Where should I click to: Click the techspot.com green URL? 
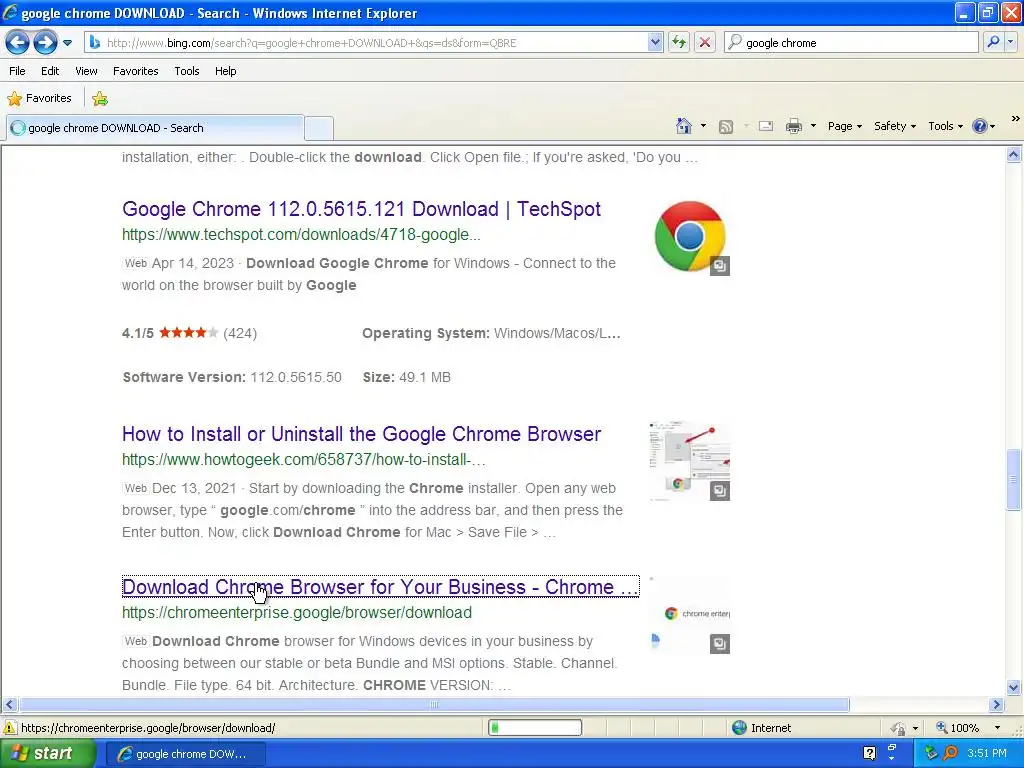pos(301,234)
